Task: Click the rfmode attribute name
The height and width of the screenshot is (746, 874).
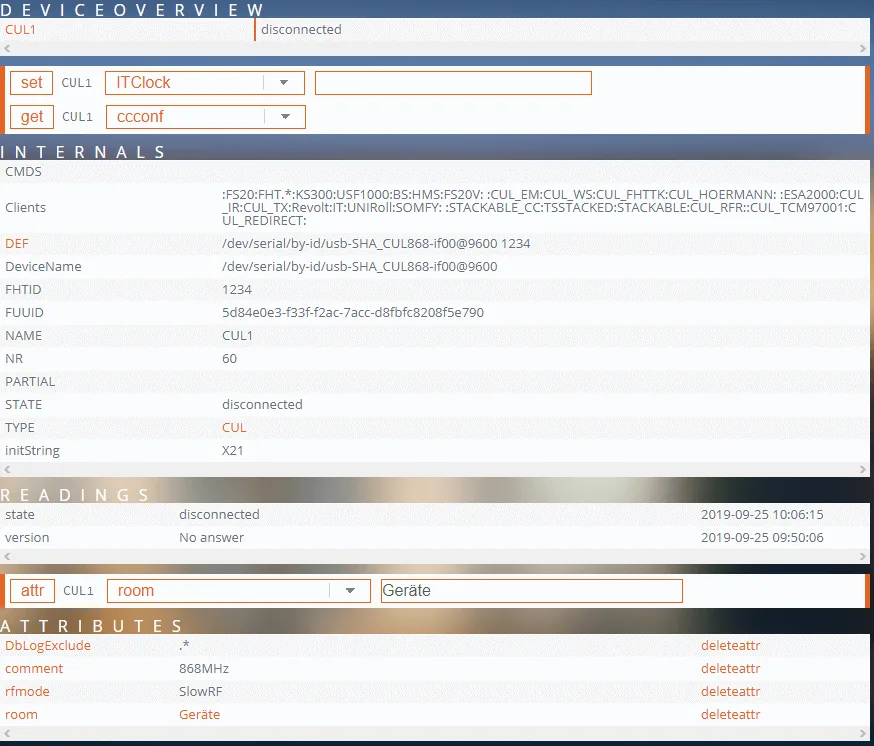Action: pyautogui.click(x=27, y=691)
